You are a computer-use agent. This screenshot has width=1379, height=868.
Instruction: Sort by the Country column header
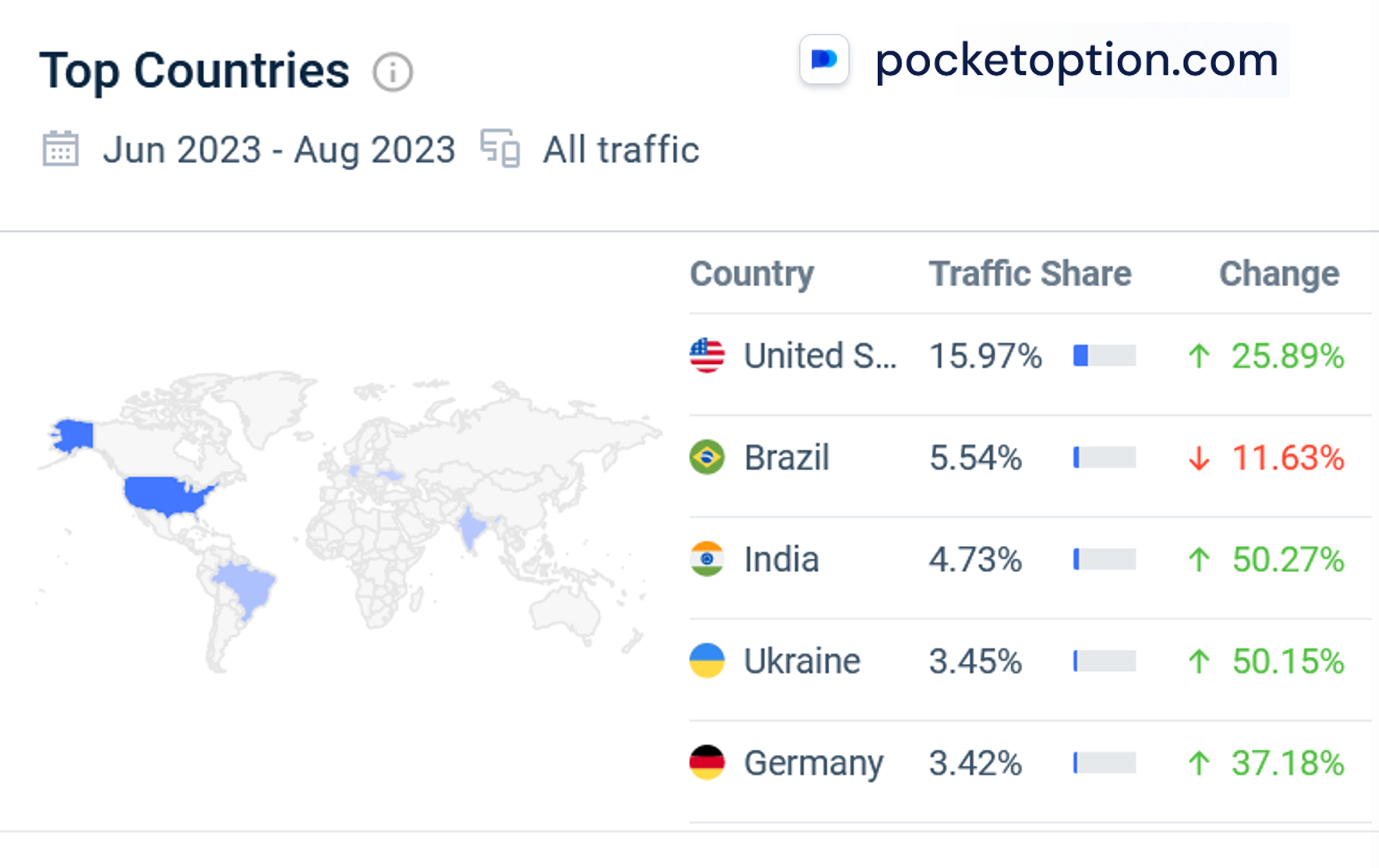[751, 274]
